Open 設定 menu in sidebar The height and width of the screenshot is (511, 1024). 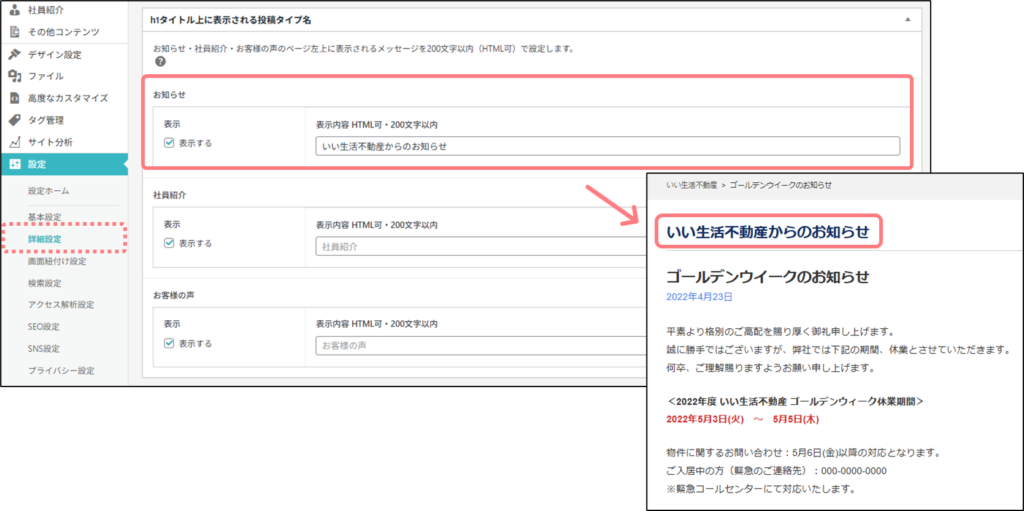36,164
